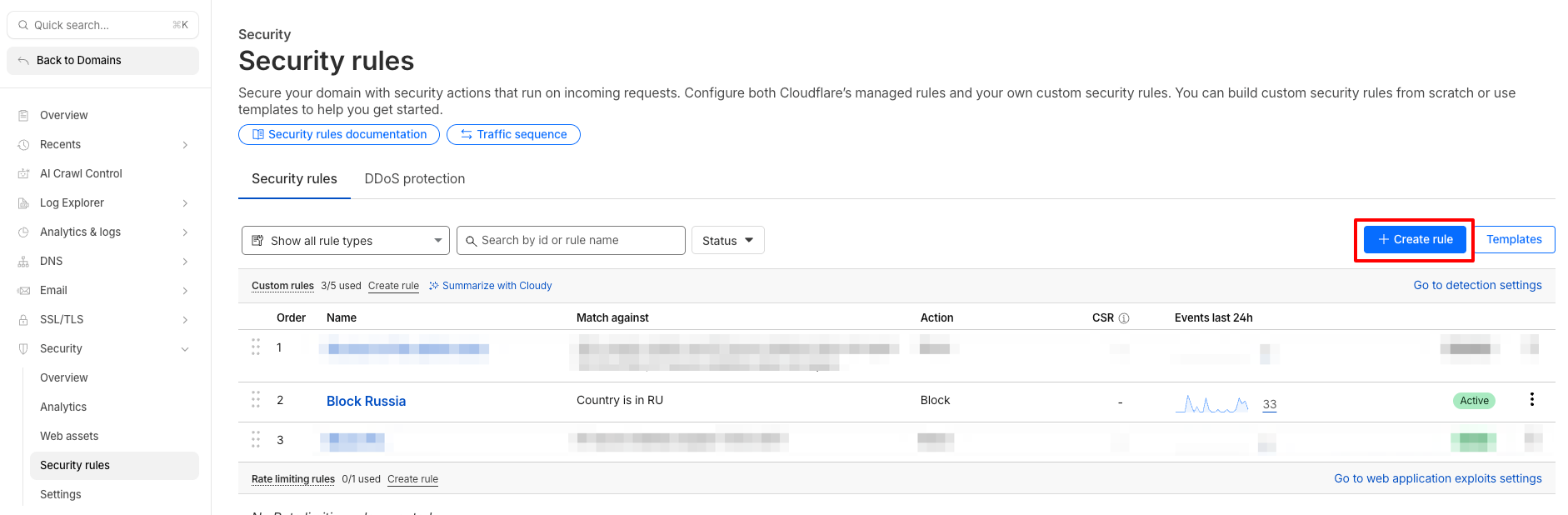The image size is (1568, 515).
Task: Open the Show all rule types dropdown
Action: click(x=346, y=241)
